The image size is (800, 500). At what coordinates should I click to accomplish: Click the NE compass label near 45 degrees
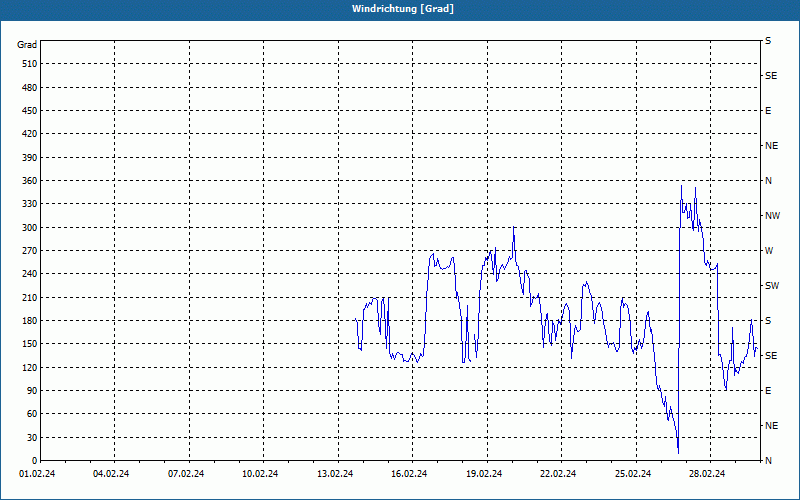(771, 426)
